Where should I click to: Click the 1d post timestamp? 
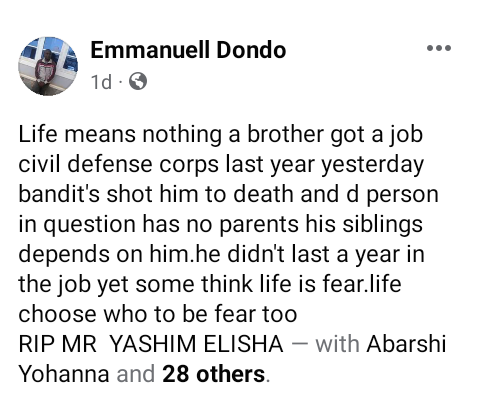pos(101,82)
